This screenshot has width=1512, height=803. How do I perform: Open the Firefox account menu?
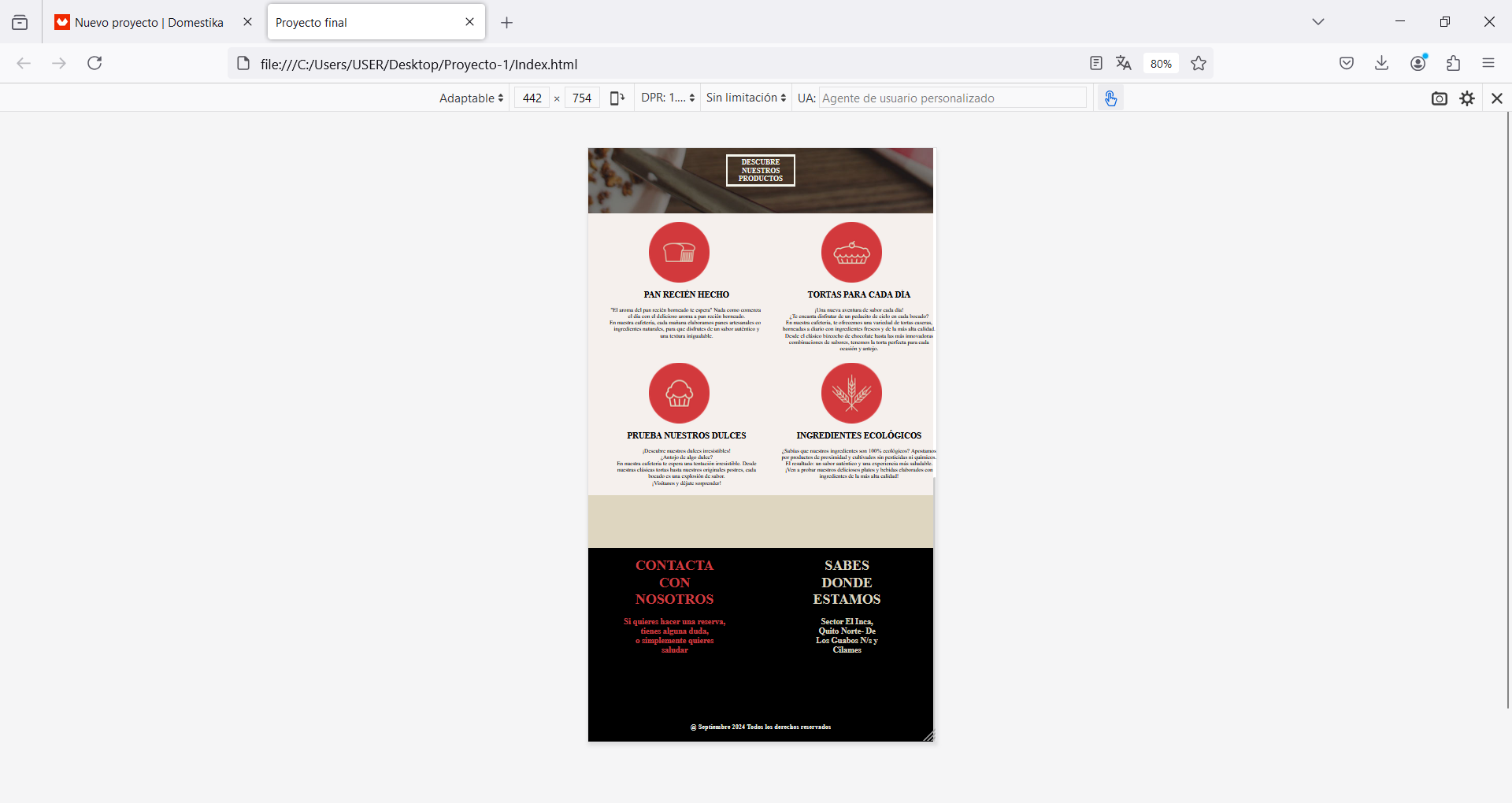coord(1418,64)
